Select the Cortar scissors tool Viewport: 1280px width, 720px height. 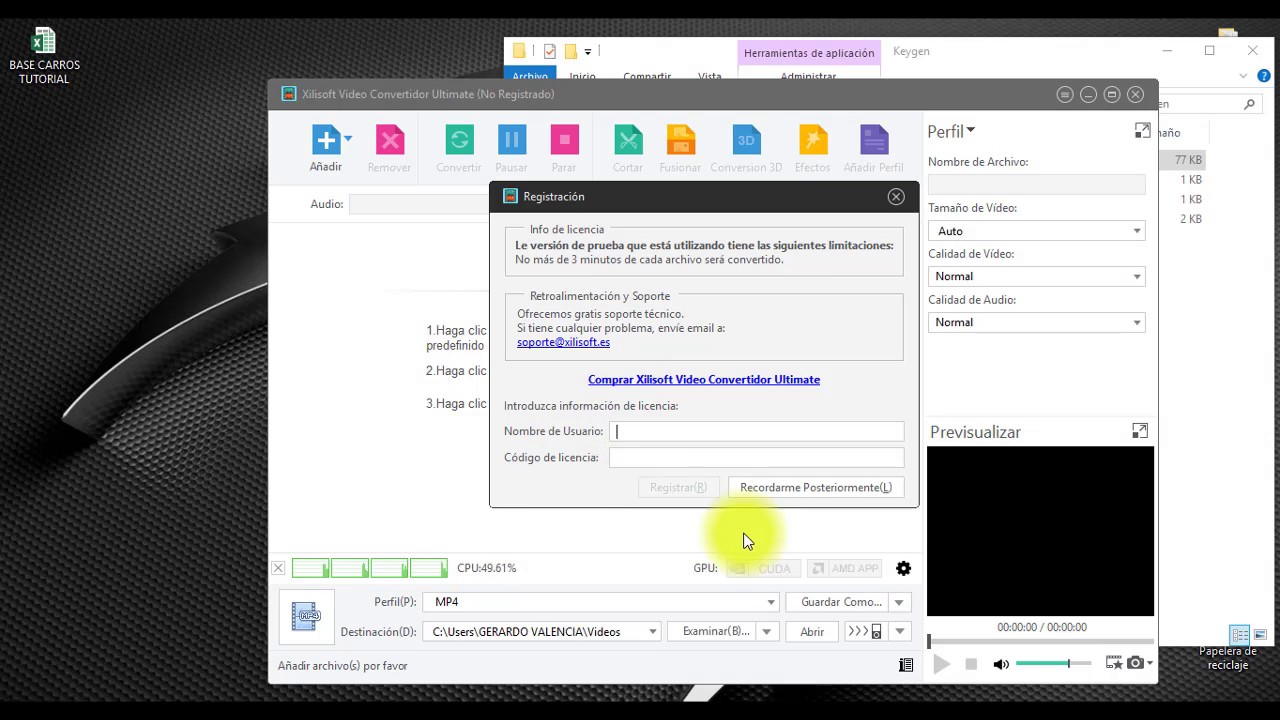point(628,140)
